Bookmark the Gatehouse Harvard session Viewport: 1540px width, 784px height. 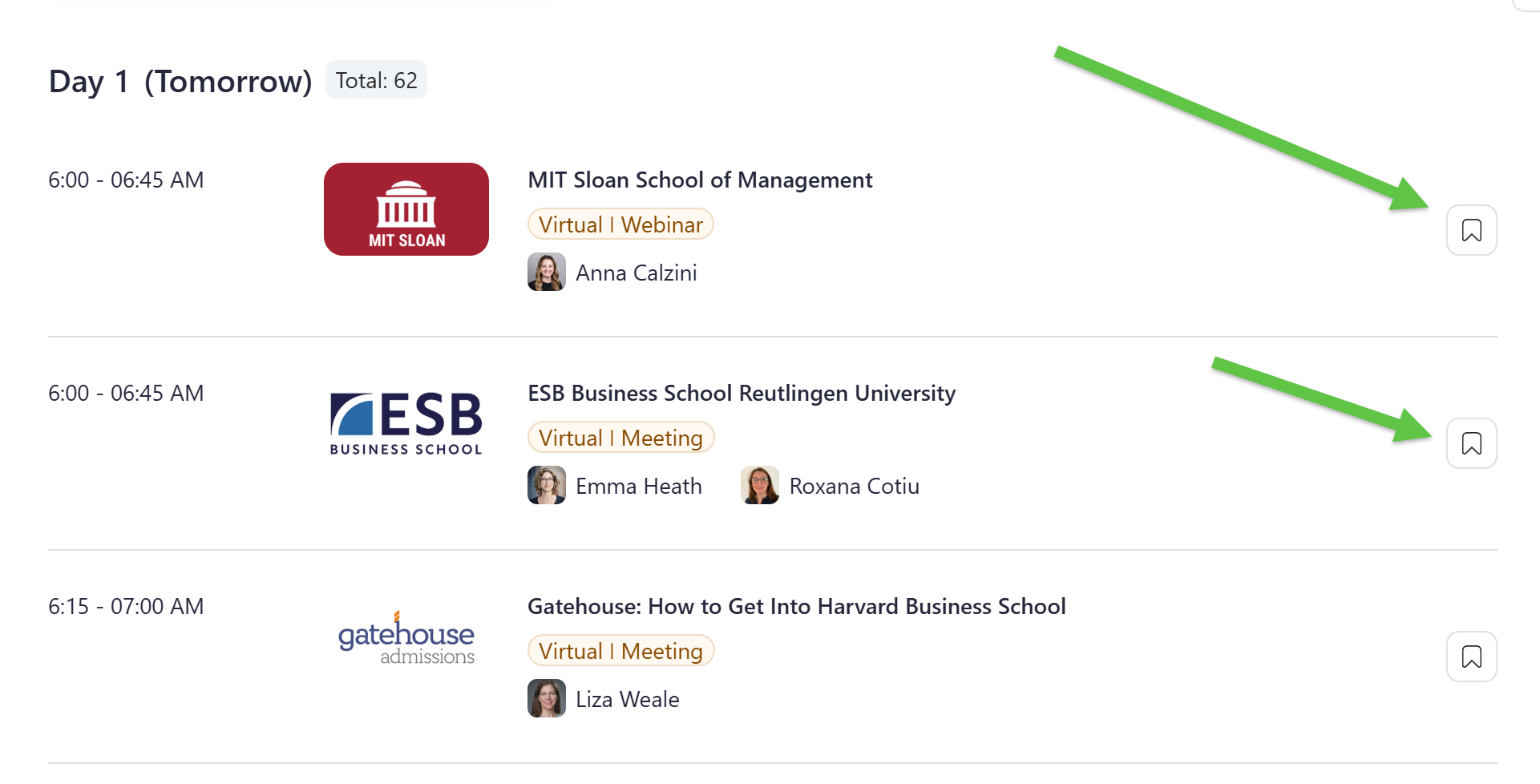[1471, 657]
